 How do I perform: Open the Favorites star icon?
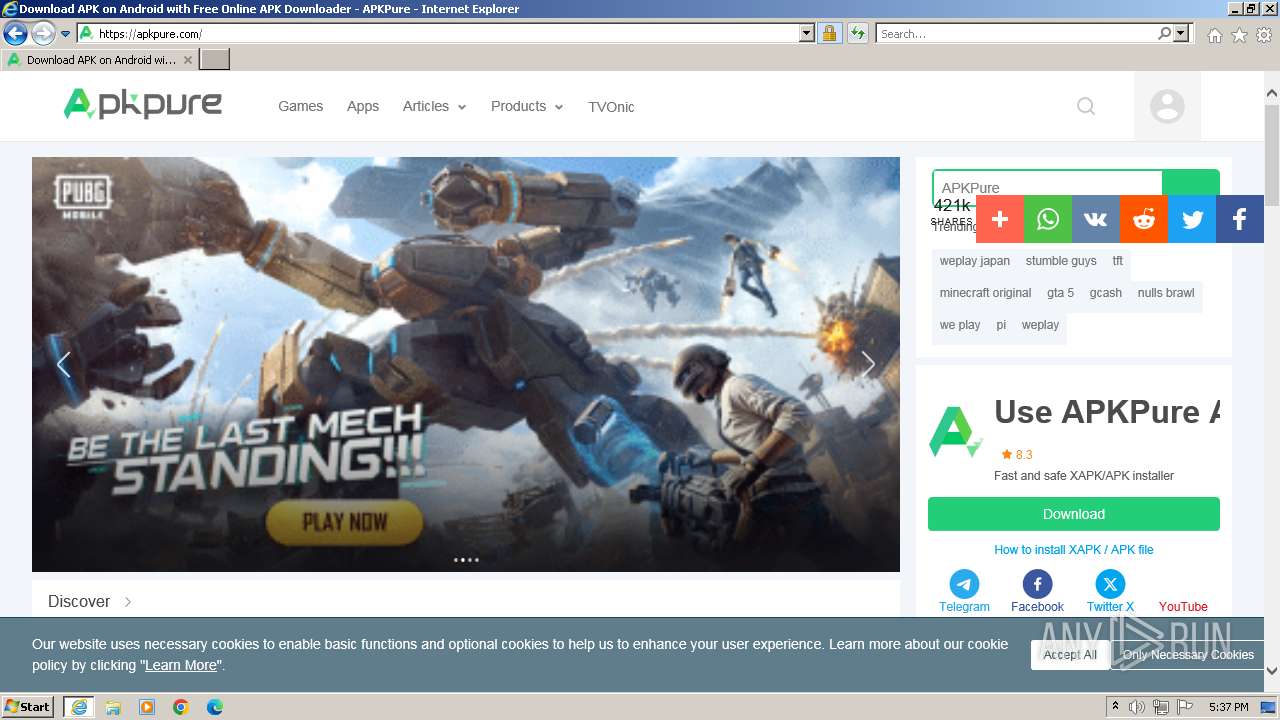(x=1239, y=35)
